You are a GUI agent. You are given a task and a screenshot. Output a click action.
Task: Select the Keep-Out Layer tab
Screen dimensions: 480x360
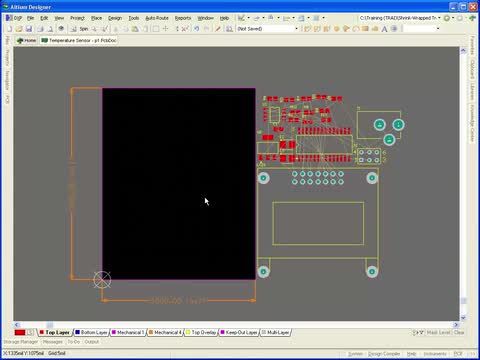[x=239, y=332]
